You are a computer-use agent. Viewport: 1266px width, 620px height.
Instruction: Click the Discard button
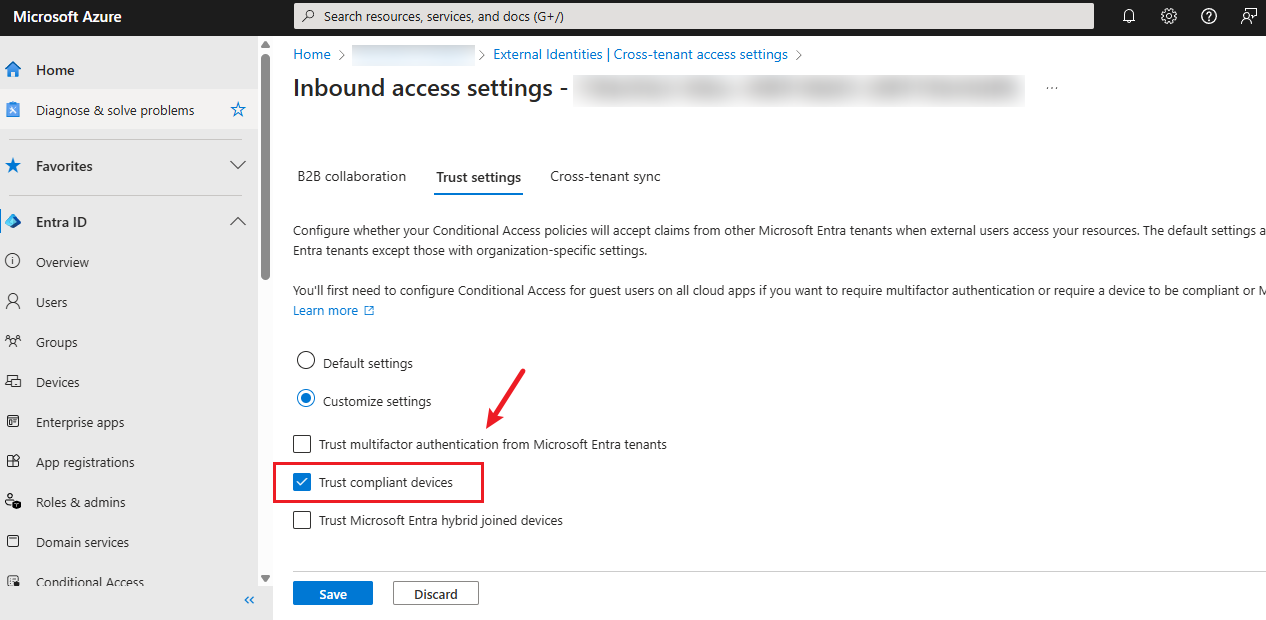(436, 593)
